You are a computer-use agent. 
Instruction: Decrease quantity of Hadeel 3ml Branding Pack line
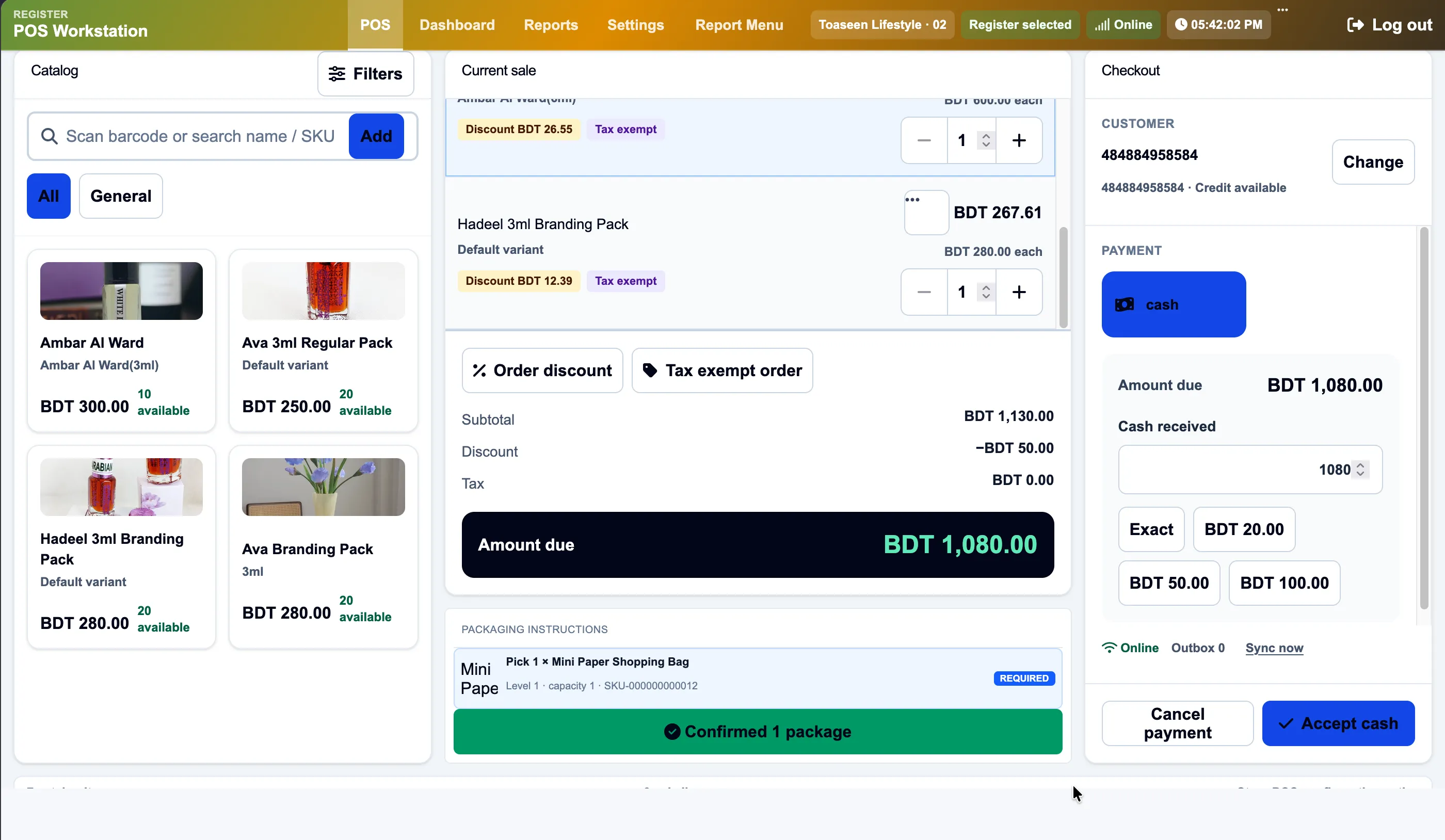924,292
